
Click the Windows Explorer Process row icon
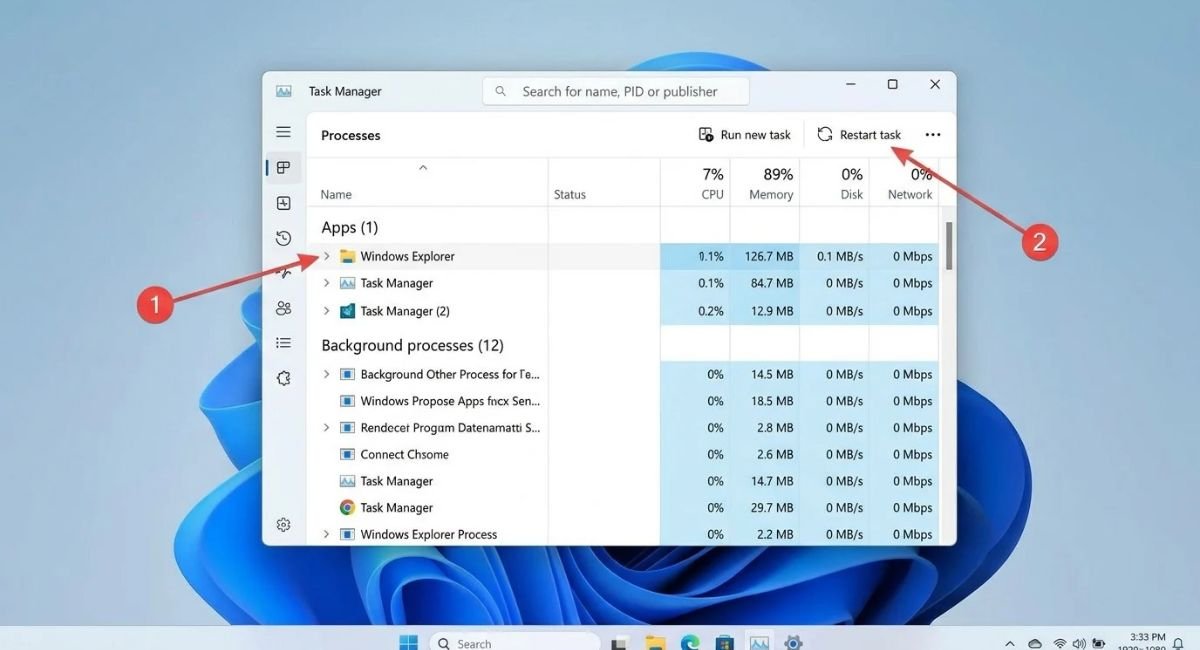point(347,534)
